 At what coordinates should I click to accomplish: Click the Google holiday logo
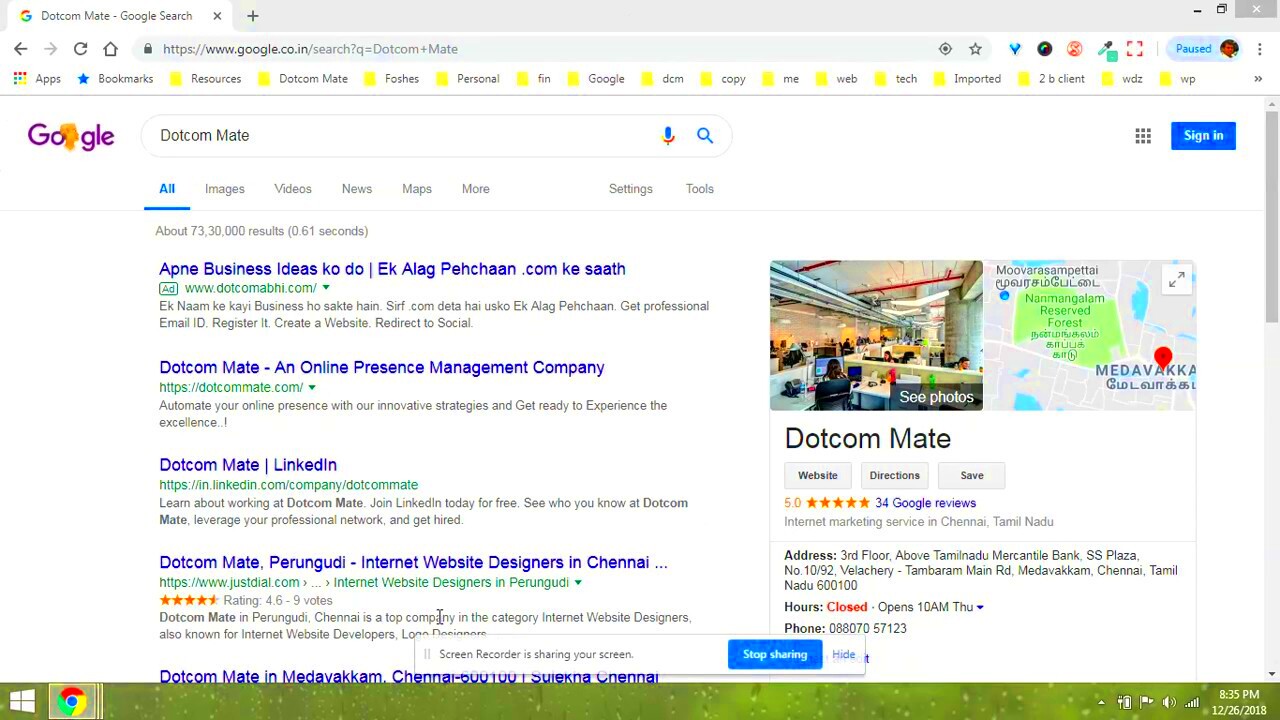tap(71, 136)
